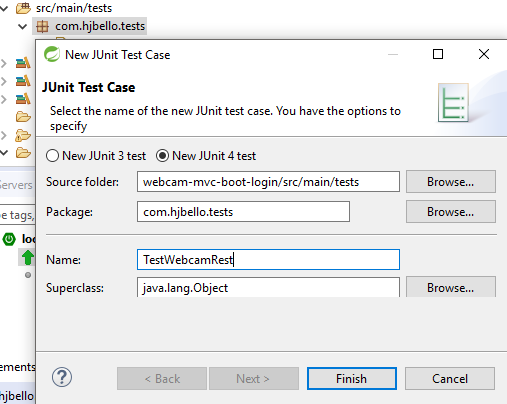Browse for the source folder
The image size is (507, 404).
click(x=451, y=182)
